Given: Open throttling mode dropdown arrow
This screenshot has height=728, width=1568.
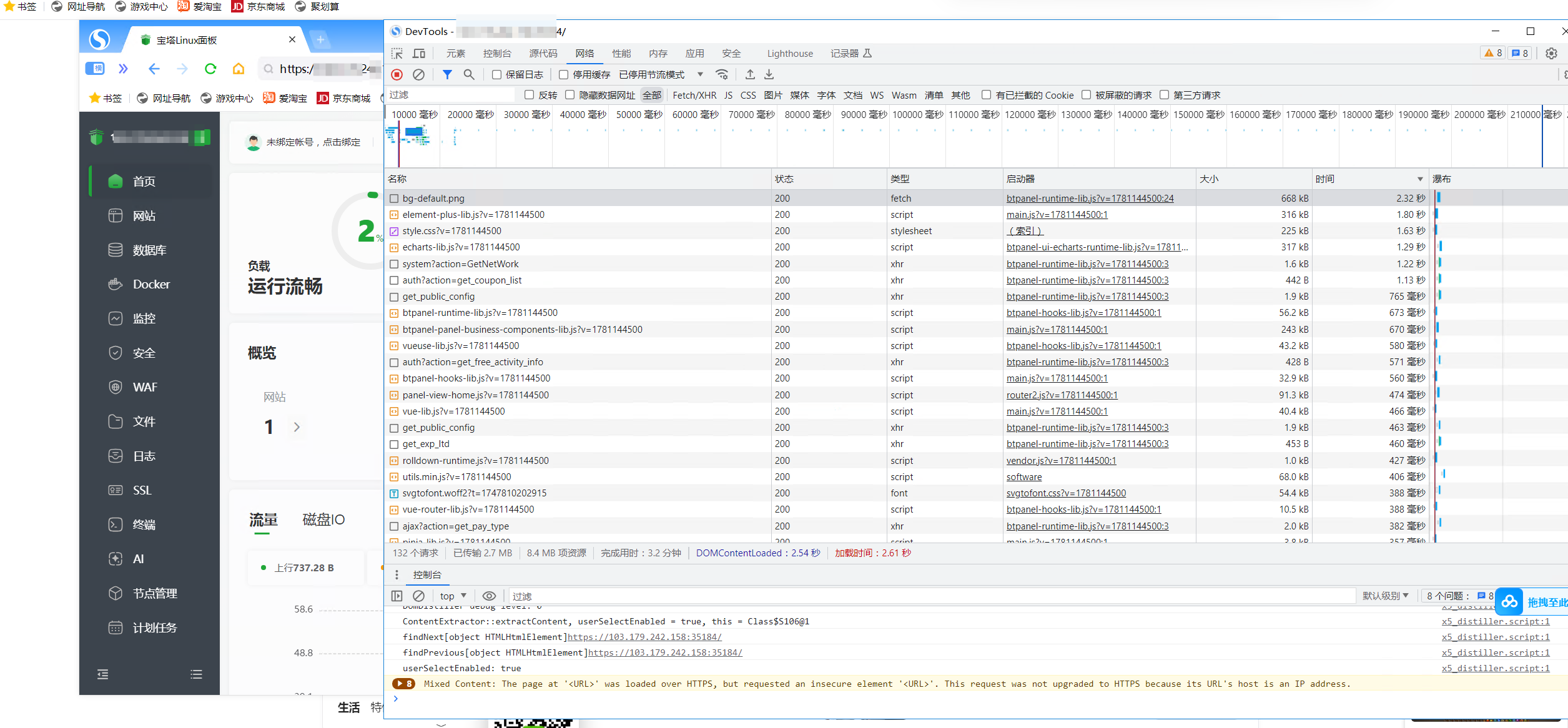Looking at the screenshot, I should [x=700, y=74].
